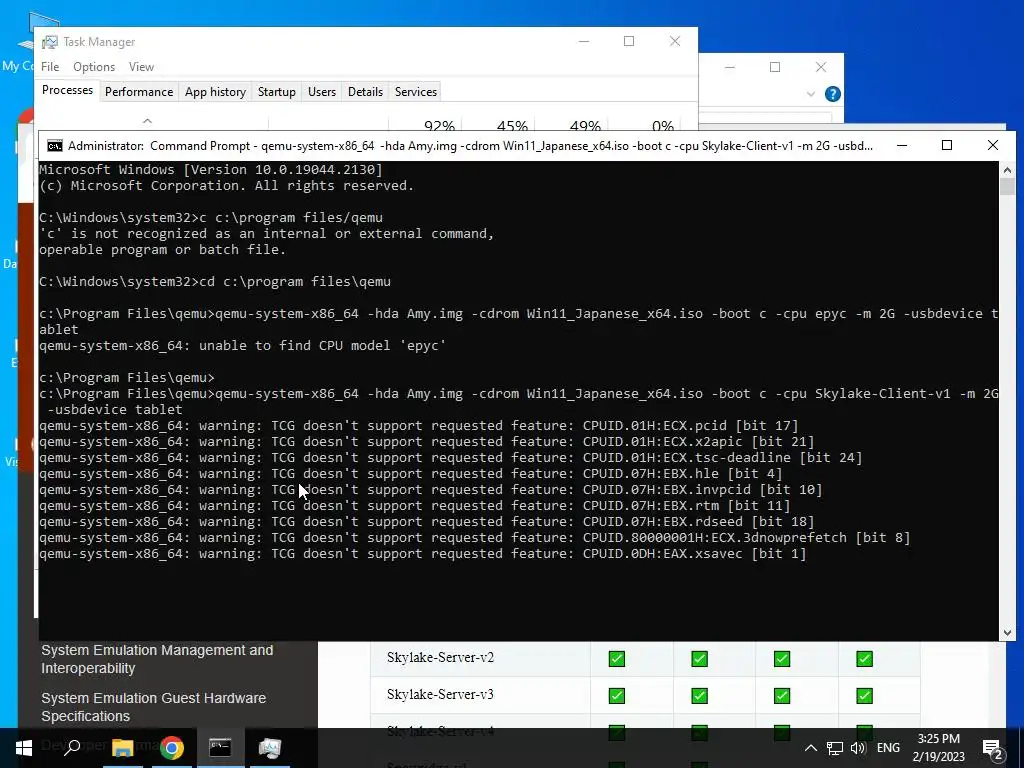Select the Skylake-Server-v2 row label
Screen dimensions: 1024x768
pyautogui.click(x=440, y=657)
